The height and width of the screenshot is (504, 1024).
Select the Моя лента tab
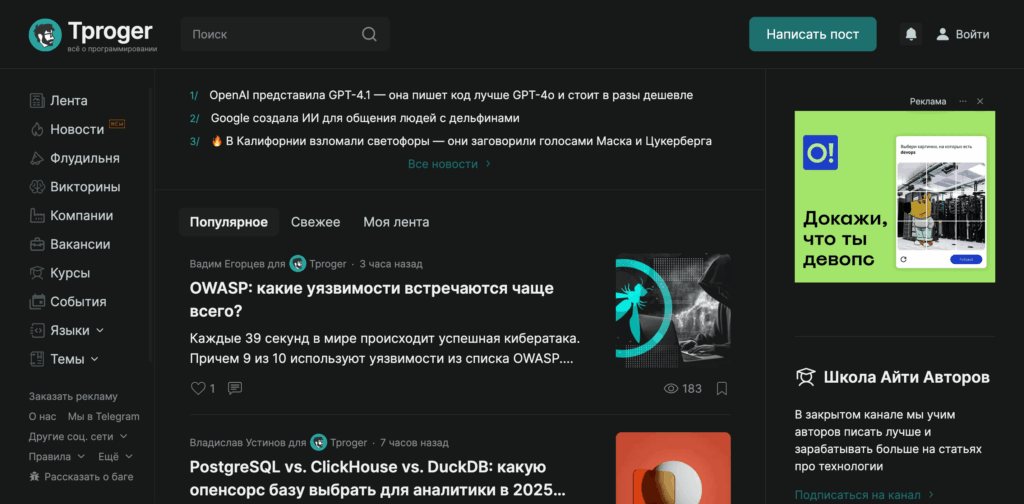[x=396, y=222]
